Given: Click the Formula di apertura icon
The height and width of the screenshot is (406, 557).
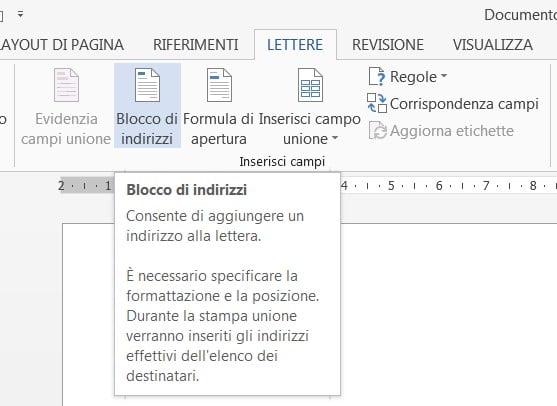Looking at the screenshot, I should tap(219, 85).
